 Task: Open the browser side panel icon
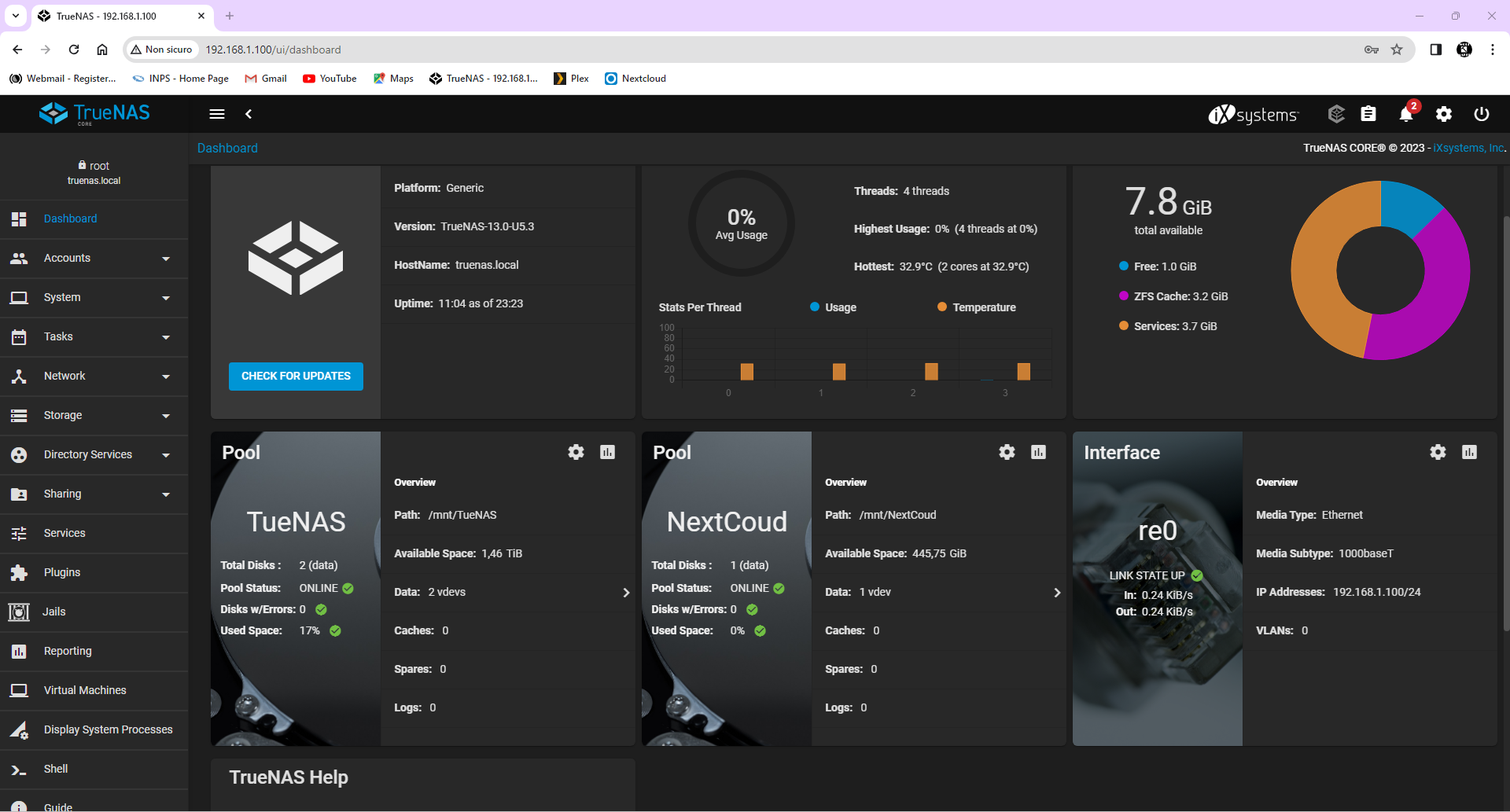pos(1436,50)
